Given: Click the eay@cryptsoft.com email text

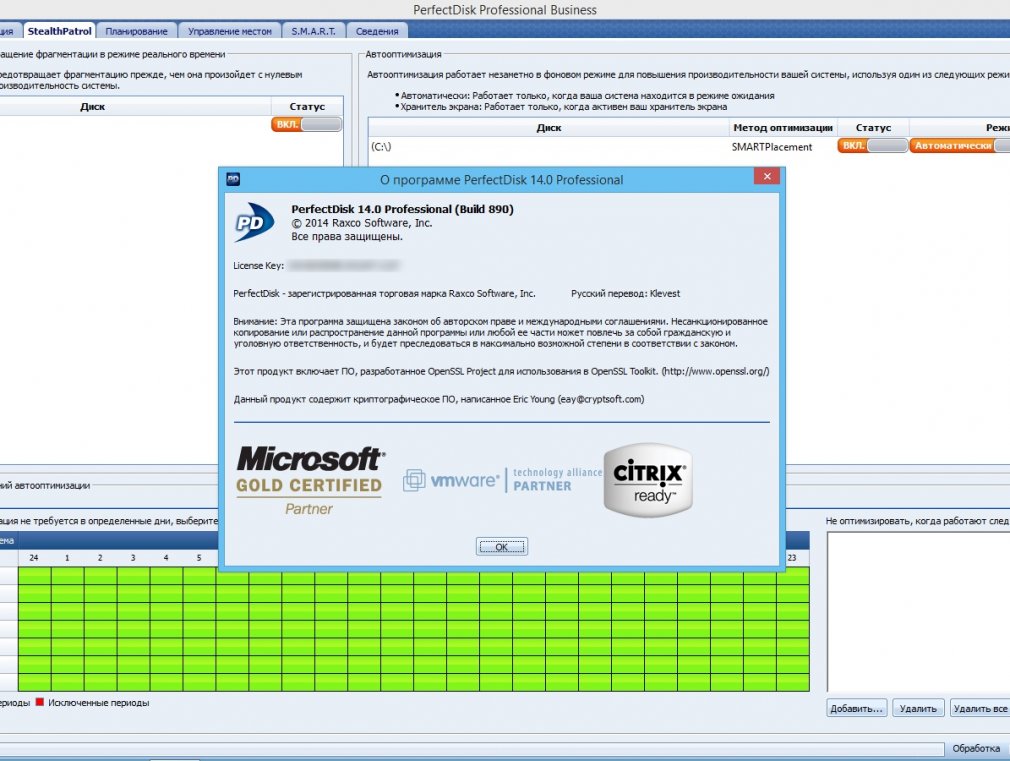Looking at the screenshot, I should point(600,399).
